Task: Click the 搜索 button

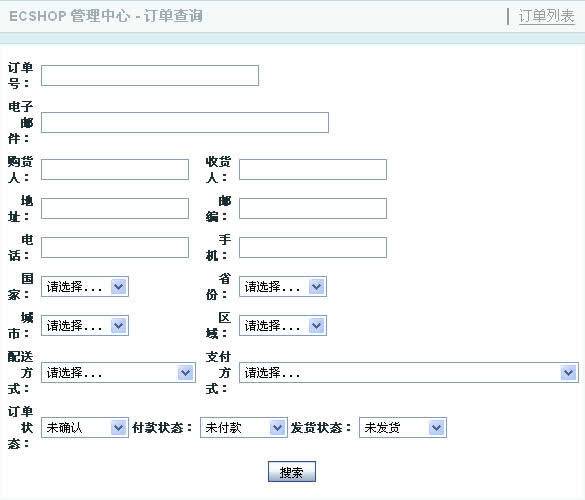Action: click(292, 472)
